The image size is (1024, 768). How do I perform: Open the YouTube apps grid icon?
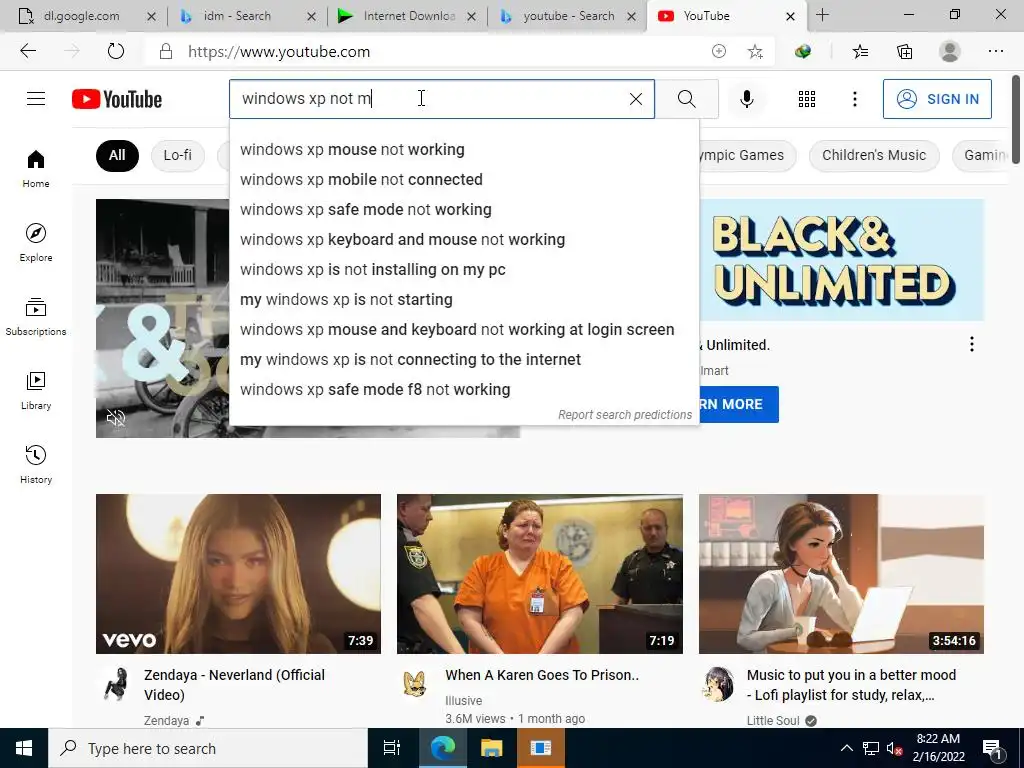(x=807, y=99)
